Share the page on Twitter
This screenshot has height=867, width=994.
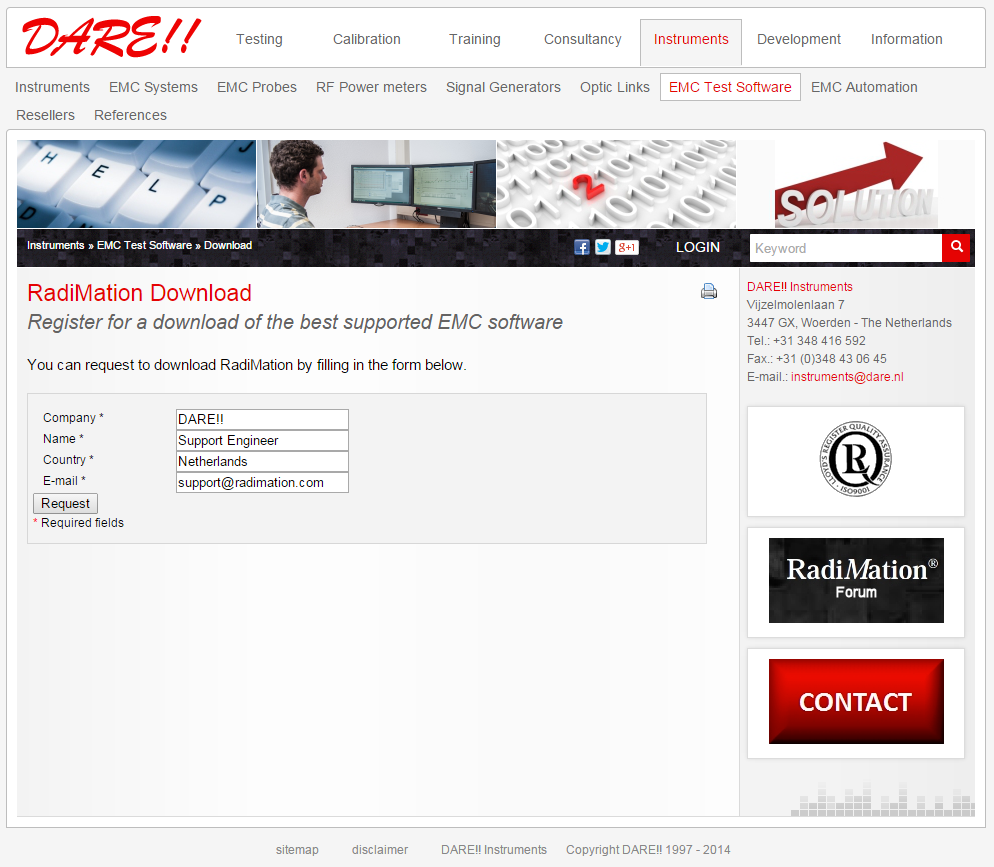[x=603, y=247]
